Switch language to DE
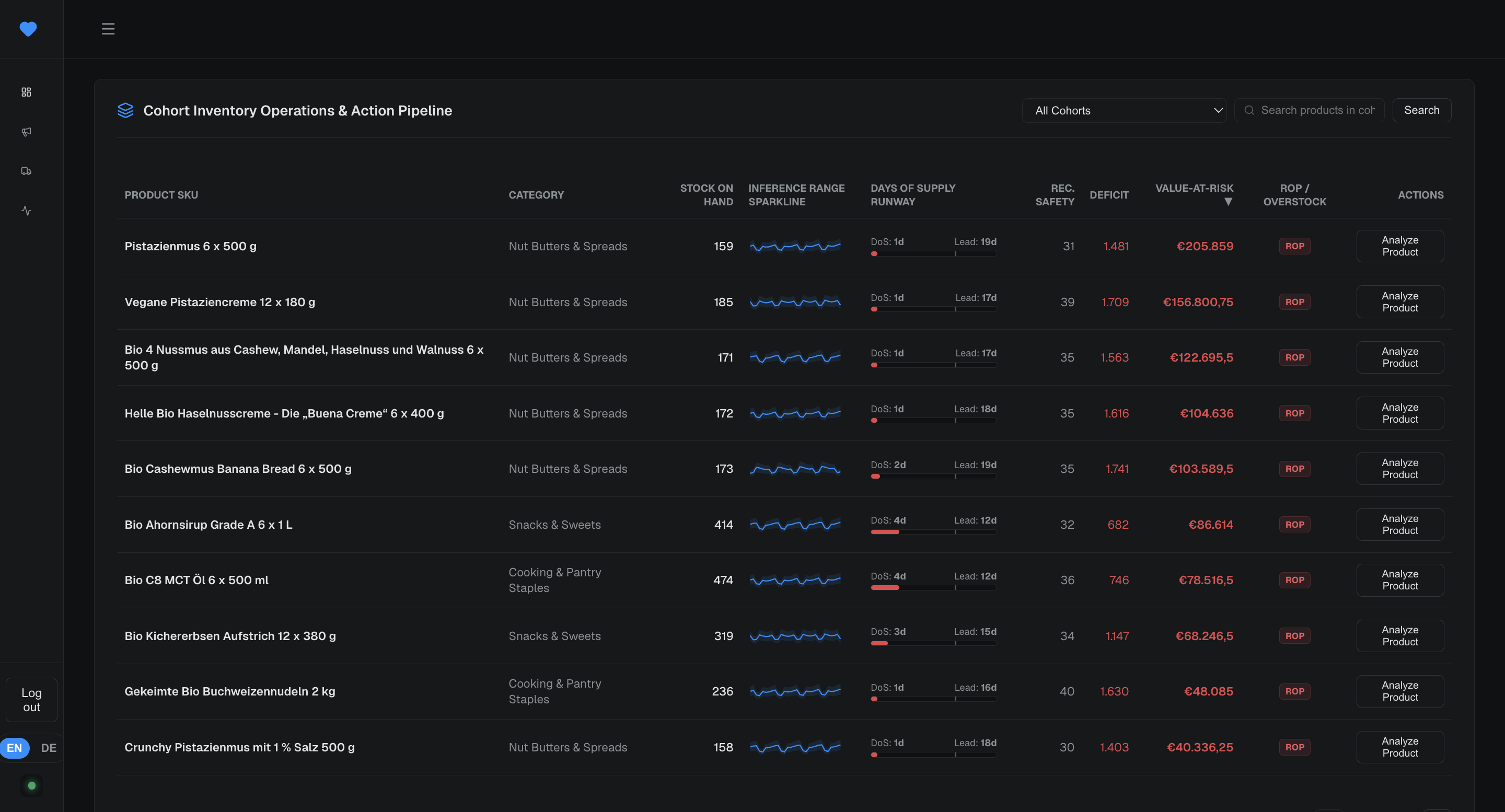Viewport: 1505px width, 812px height. tap(49, 748)
